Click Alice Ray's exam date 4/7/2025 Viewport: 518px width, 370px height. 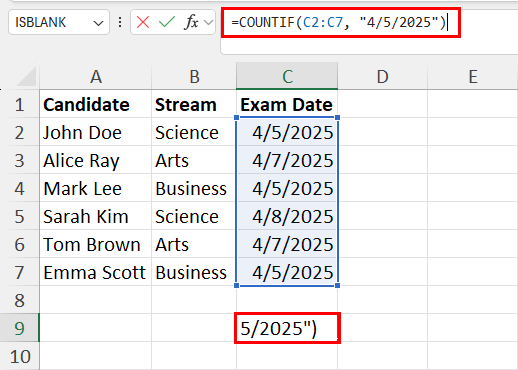click(287, 160)
